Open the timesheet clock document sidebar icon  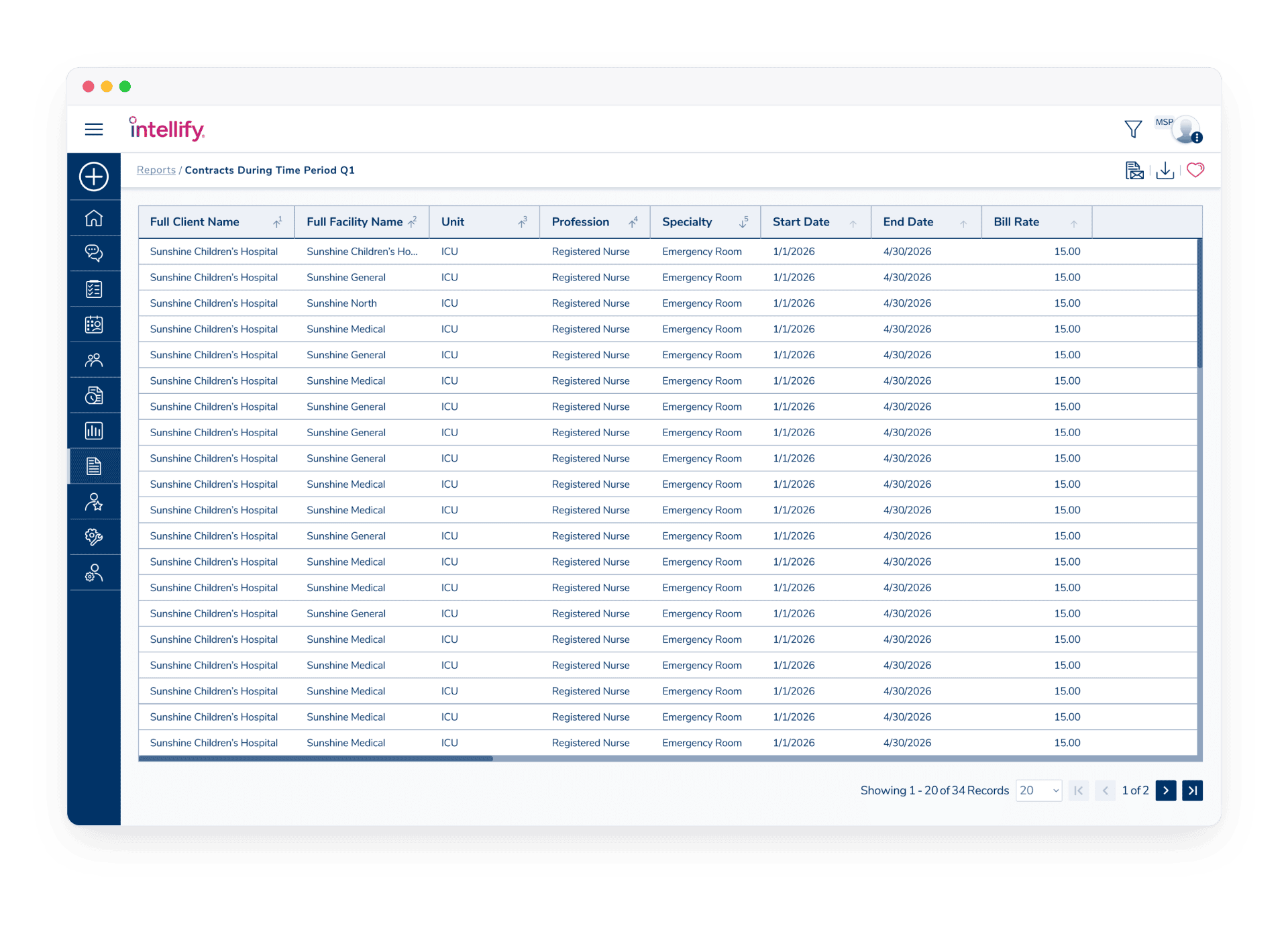coord(94,395)
